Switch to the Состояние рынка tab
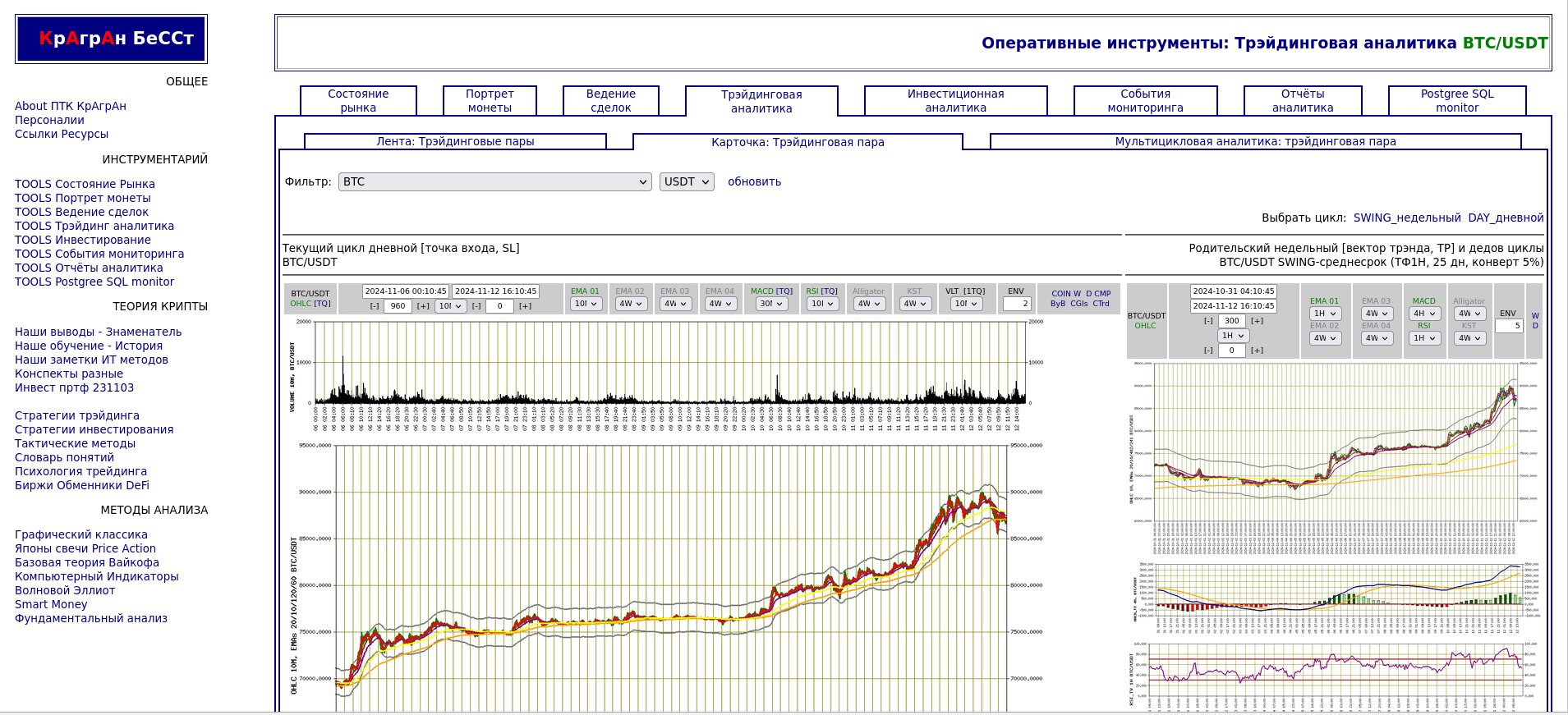Viewport: 1568px width, 715px height. coord(358,100)
